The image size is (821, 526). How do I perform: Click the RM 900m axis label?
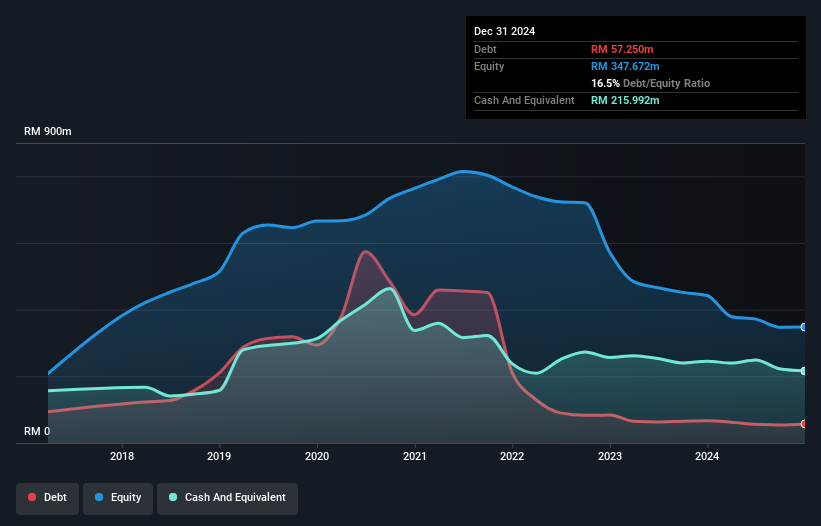click(48, 131)
